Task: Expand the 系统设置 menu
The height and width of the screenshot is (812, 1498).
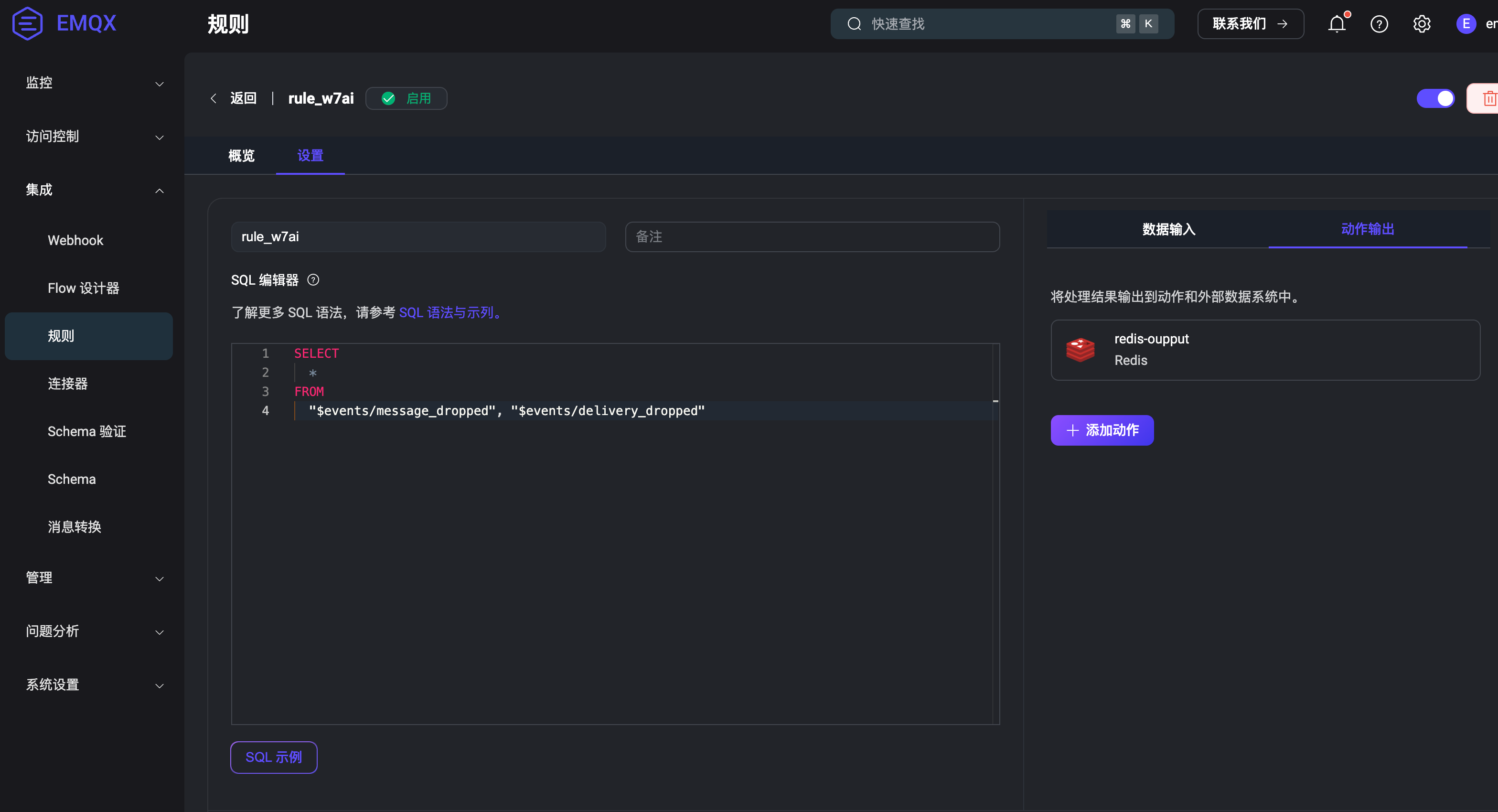Action: pyautogui.click(x=94, y=685)
